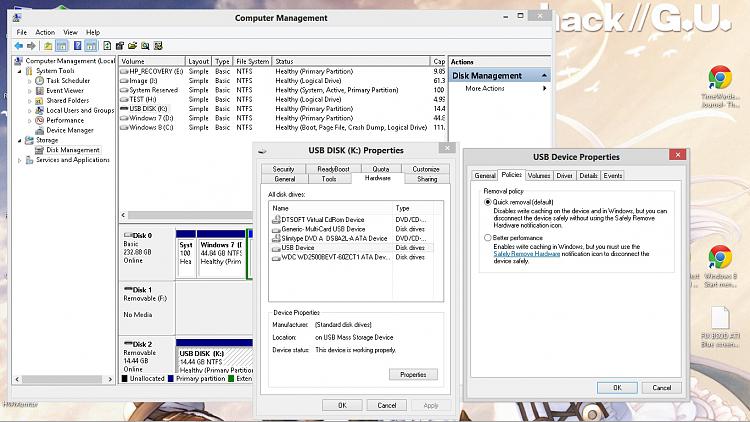Click the last toolbar icon with checkmark grid

pos(158,46)
